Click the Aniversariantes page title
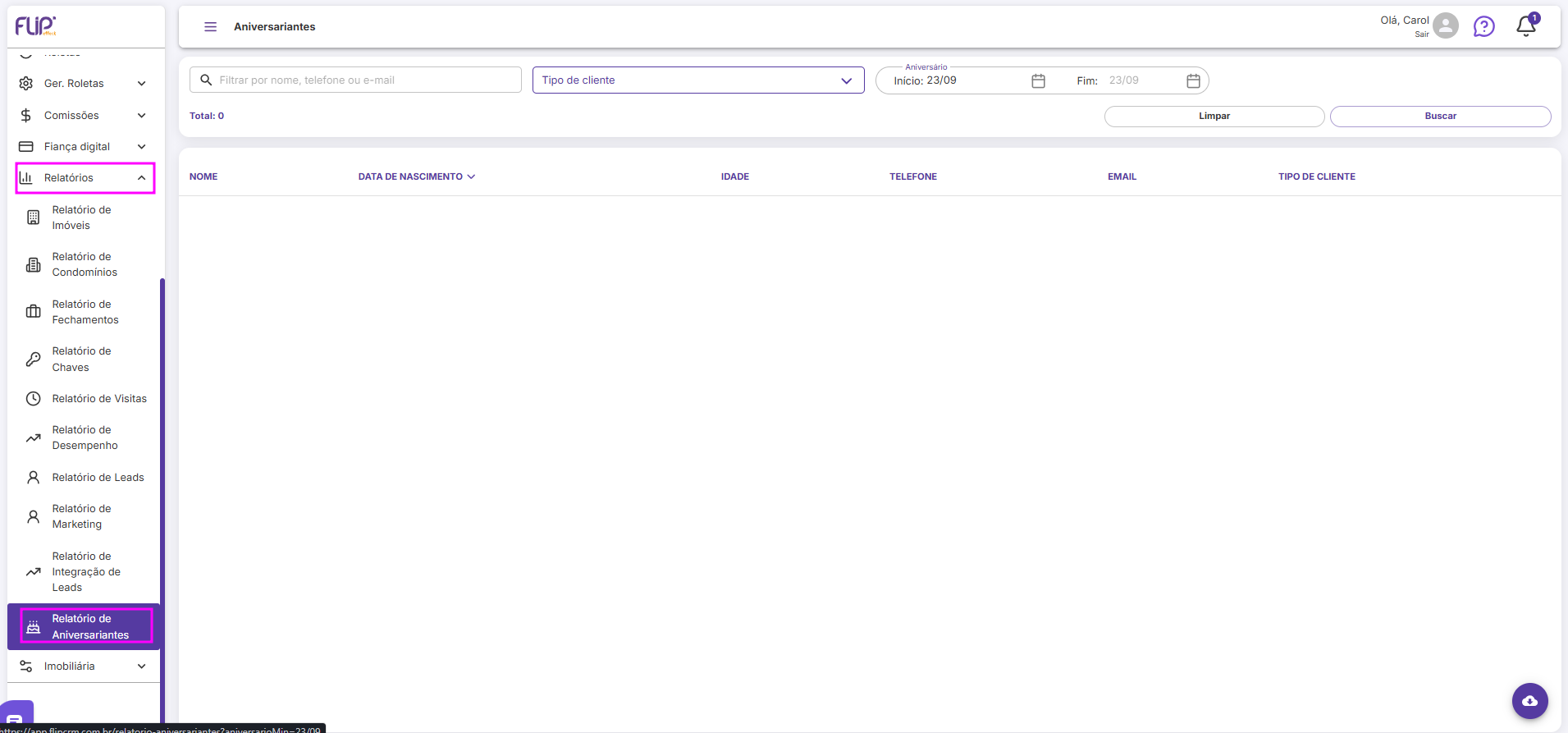Screen dimensions: 1568x733 275,27
